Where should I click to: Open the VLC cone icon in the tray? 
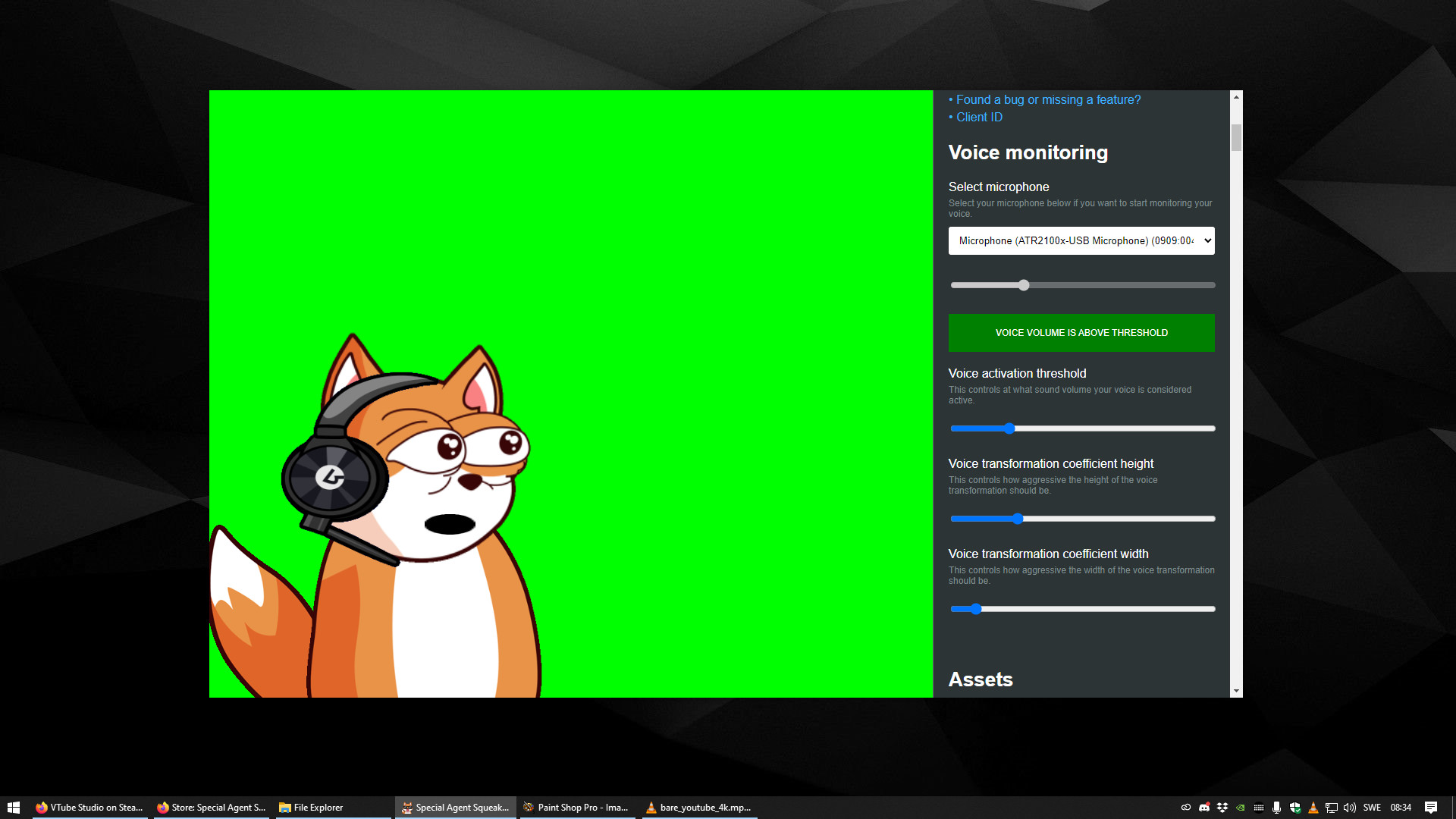[1313, 807]
